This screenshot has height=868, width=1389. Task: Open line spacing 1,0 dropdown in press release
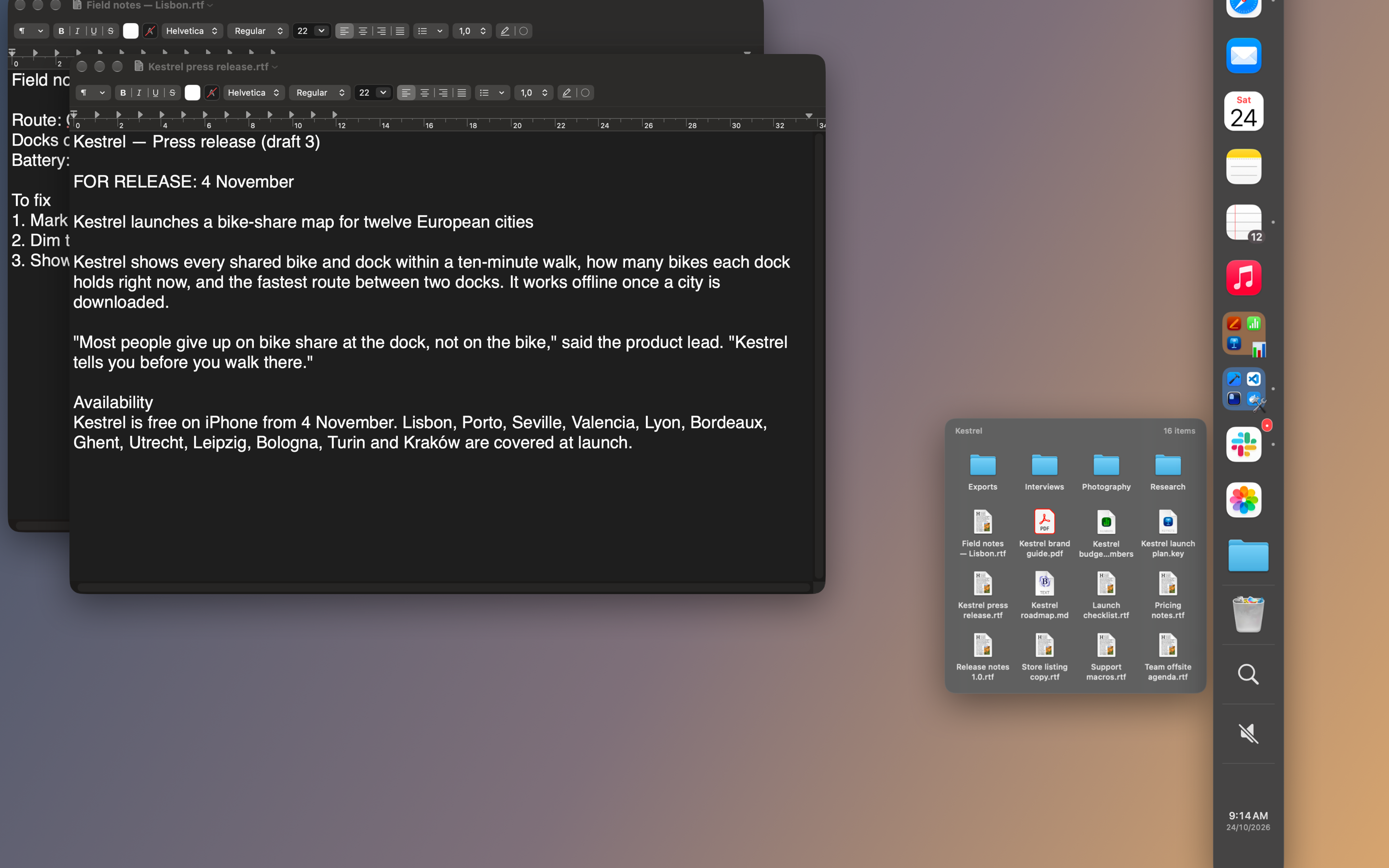pyautogui.click(x=533, y=93)
